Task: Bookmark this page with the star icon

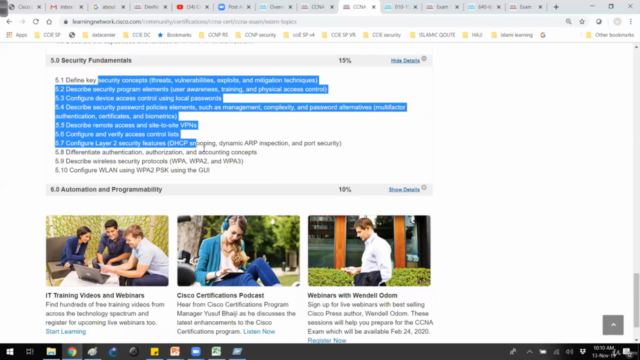Action: pyautogui.click(x=582, y=22)
